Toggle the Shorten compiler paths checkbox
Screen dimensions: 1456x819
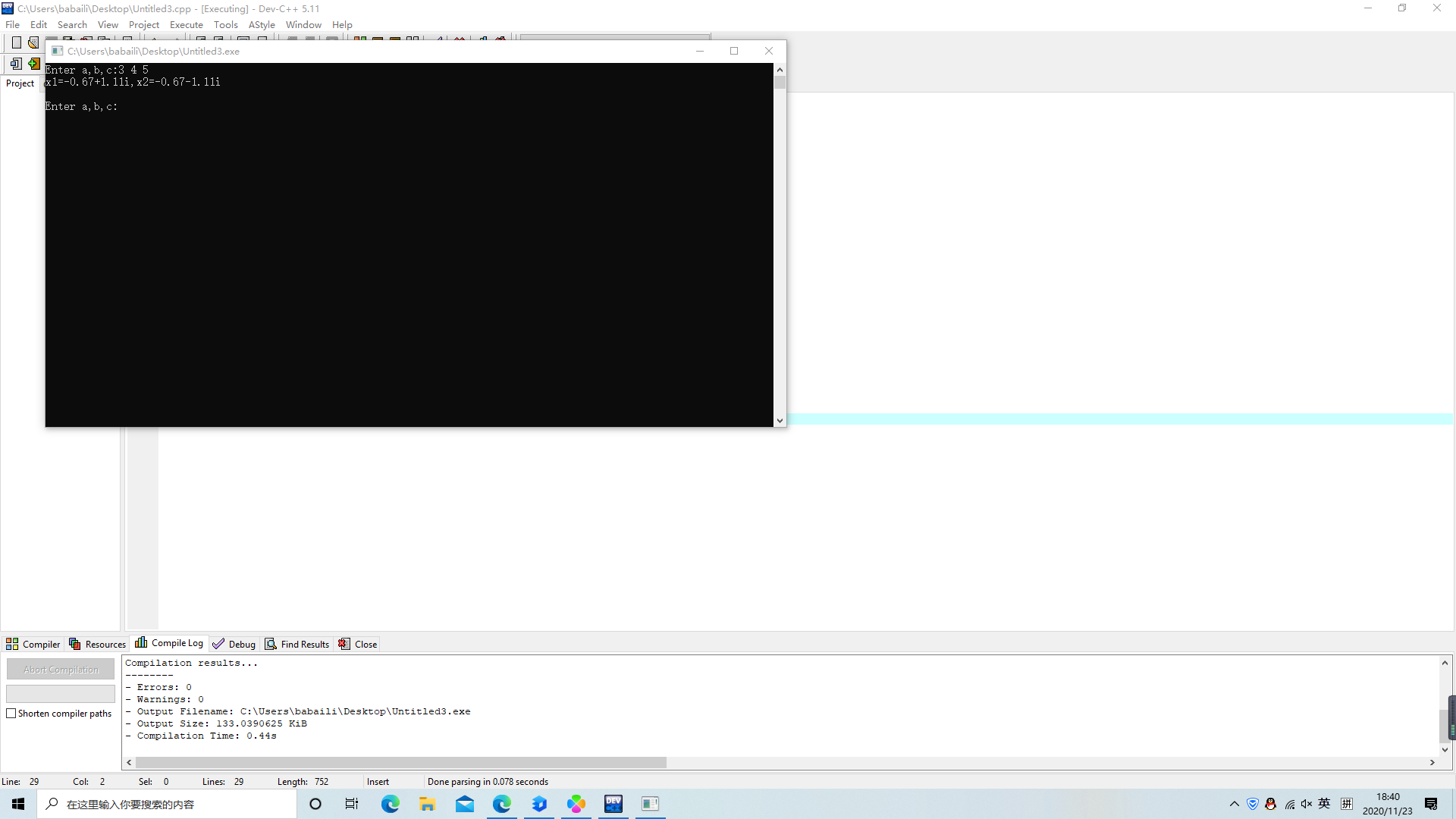pos(11,714)
